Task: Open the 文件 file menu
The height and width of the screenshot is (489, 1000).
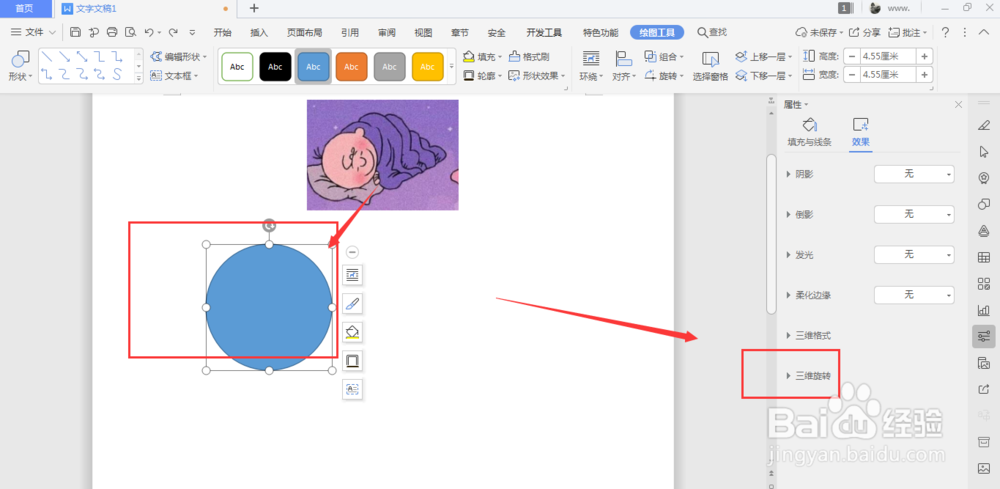Action: tap(33, 32)
